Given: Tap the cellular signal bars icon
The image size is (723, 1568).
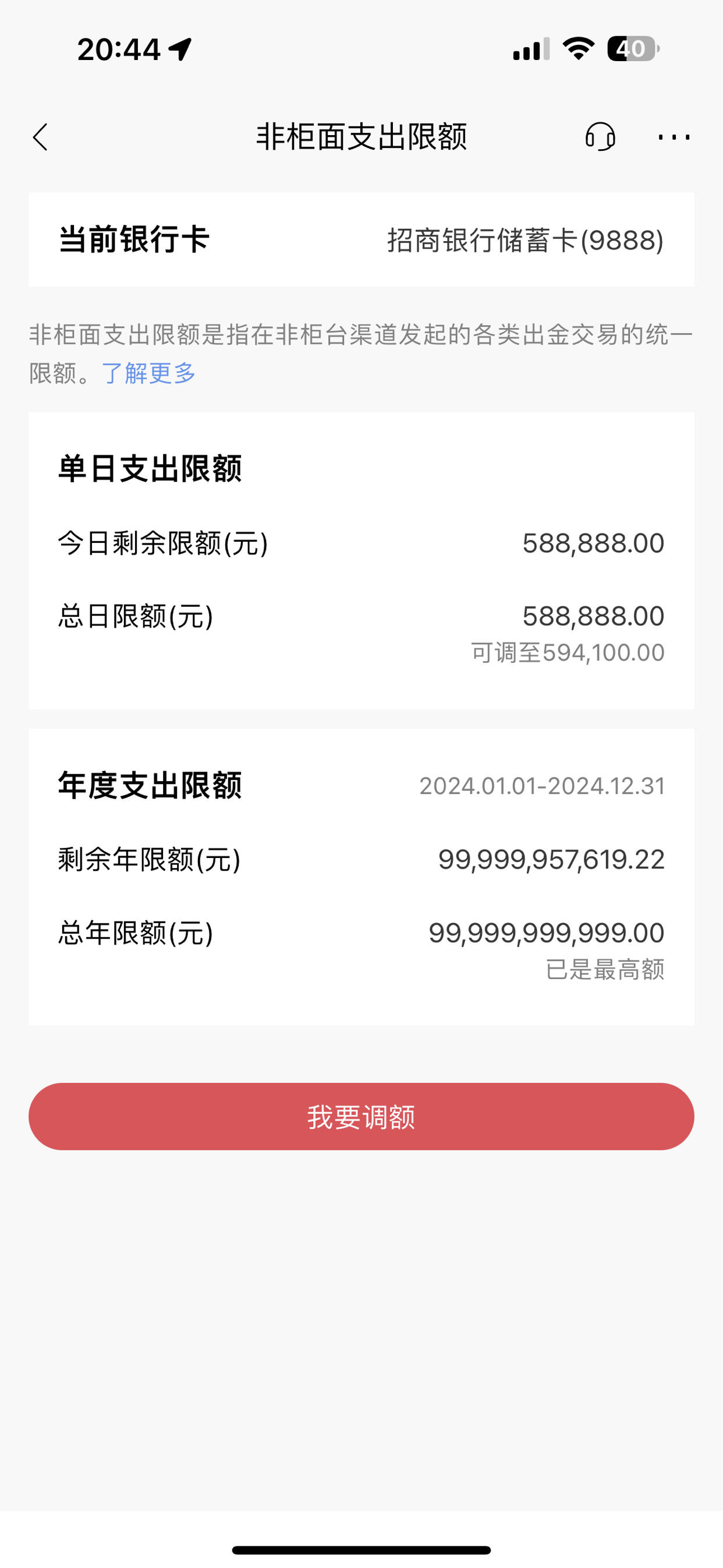Looking at the screenshot, I should 531,49.
